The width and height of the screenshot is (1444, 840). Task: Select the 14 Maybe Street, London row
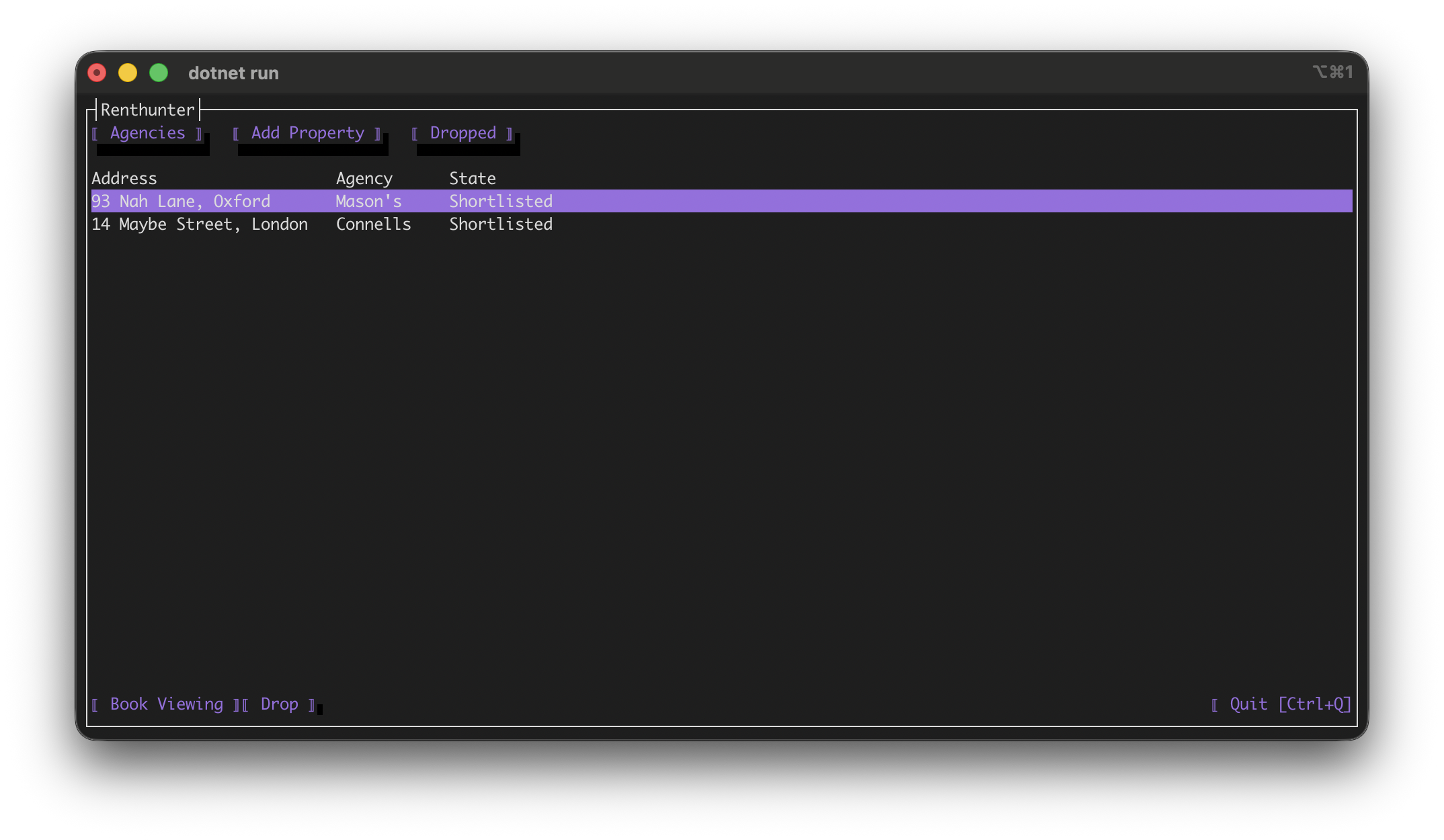point(200,224)
